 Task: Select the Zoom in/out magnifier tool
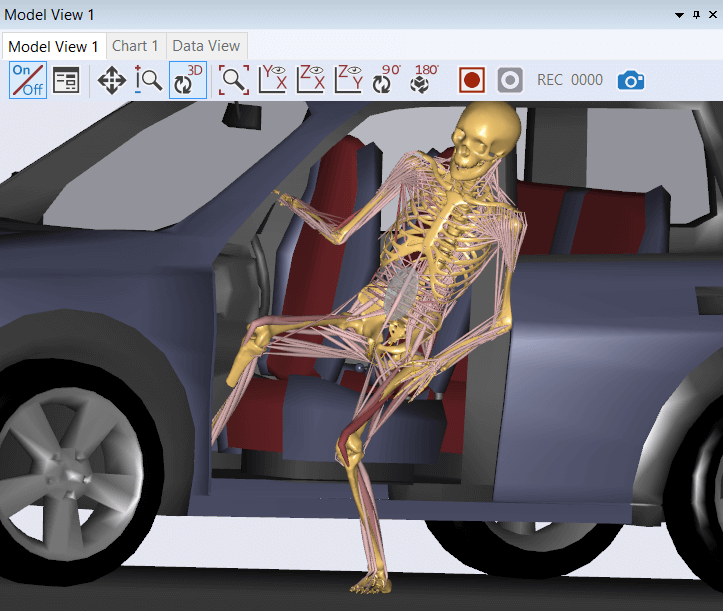(x=148, y=79)
